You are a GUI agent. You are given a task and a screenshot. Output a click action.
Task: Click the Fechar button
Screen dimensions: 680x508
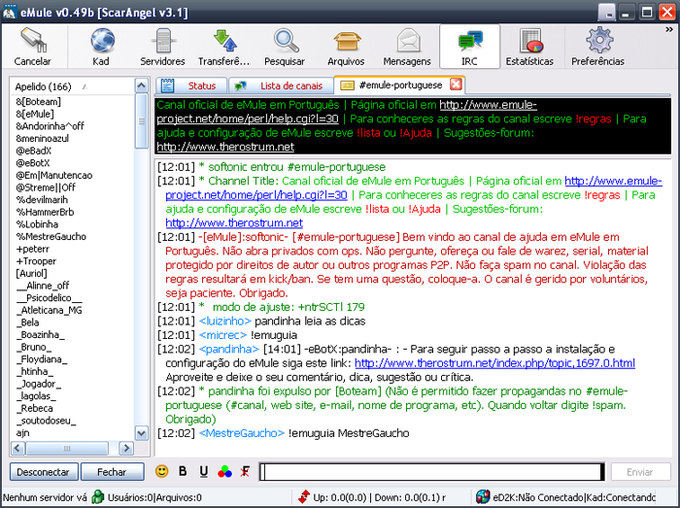(x=112, y=472)
